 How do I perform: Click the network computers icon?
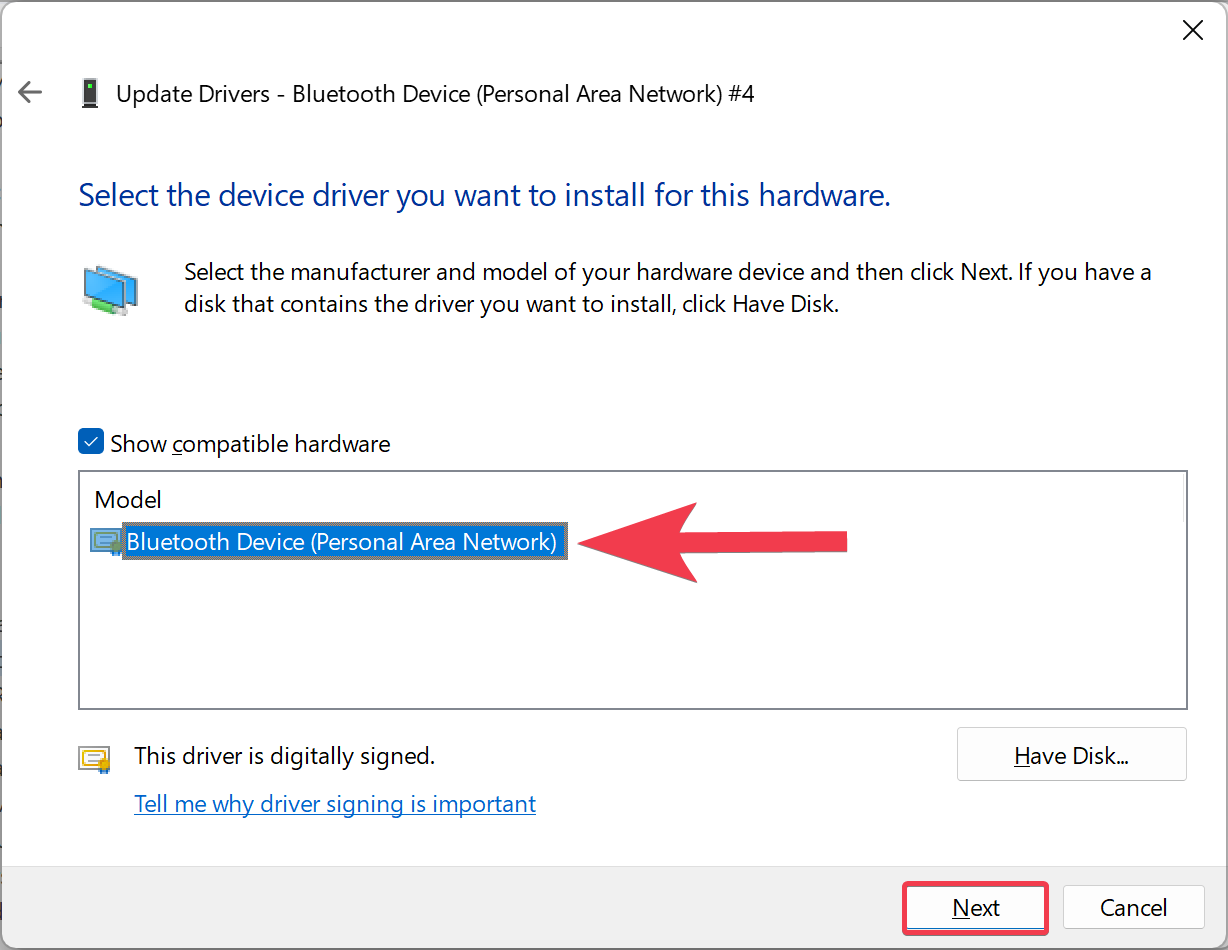pos(109,290)
